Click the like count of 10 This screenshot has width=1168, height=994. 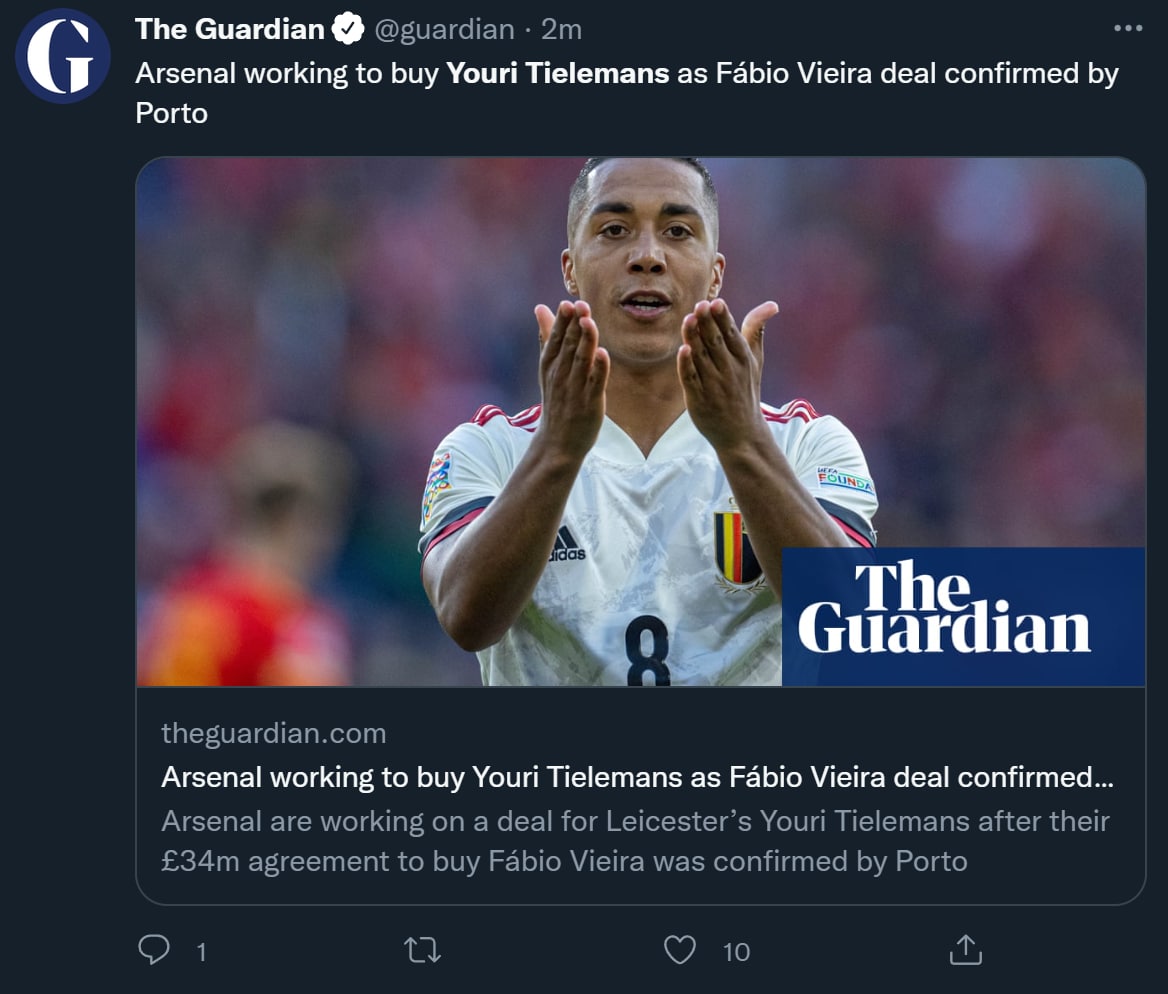(x=736, y=952)
